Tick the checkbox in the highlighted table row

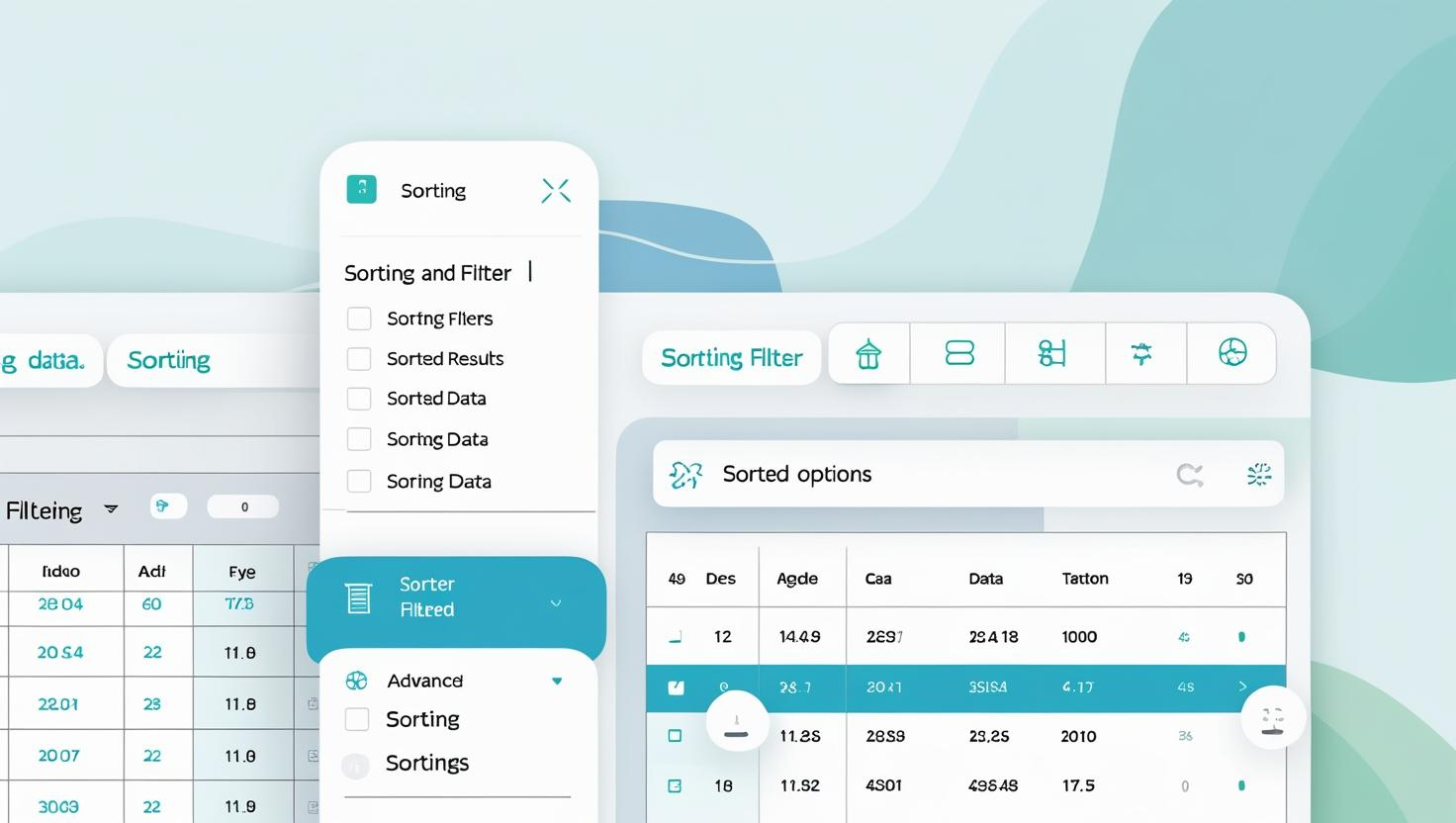coord(676,687)
